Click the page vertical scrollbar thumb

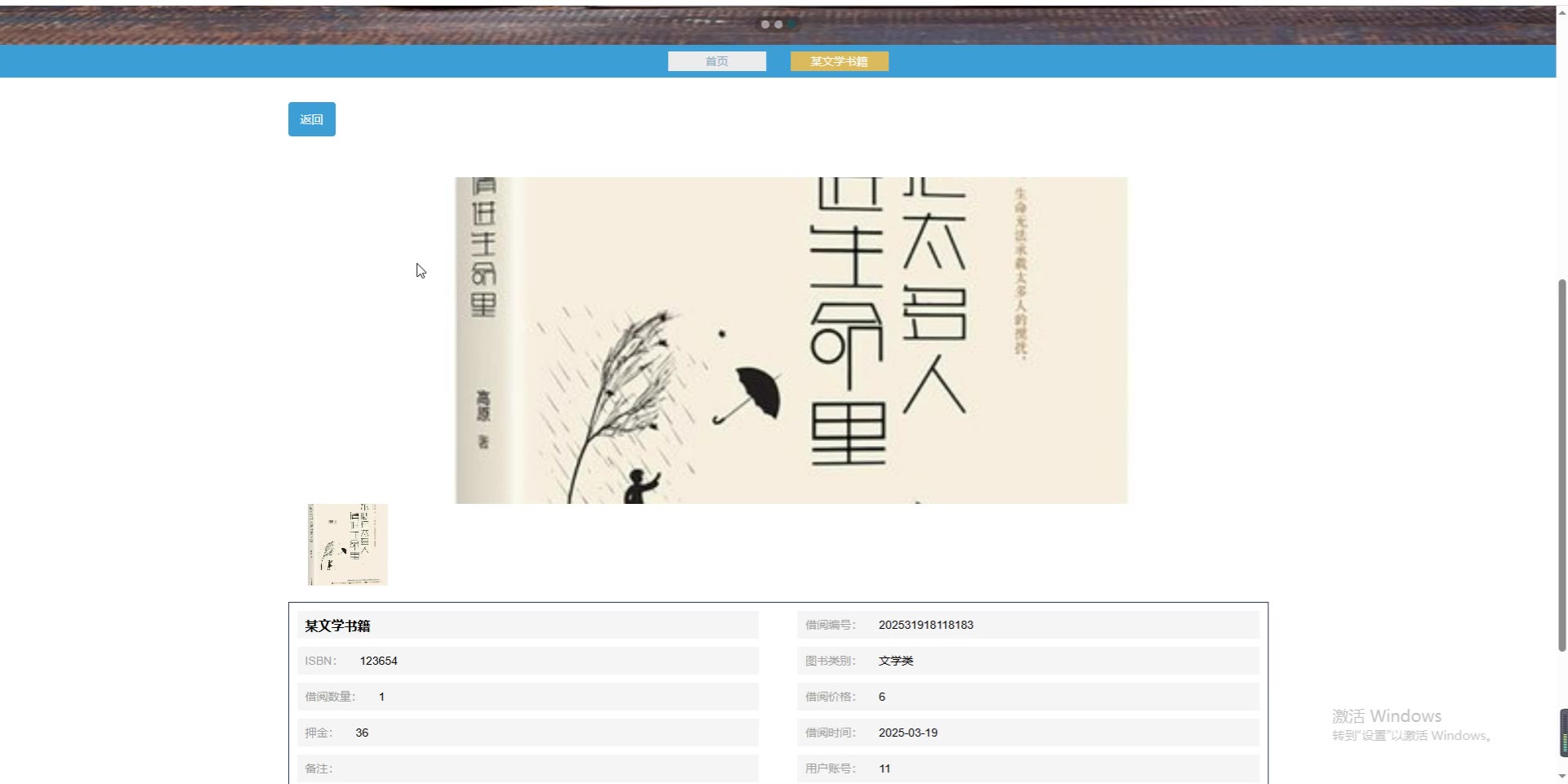pos(1562,465)
